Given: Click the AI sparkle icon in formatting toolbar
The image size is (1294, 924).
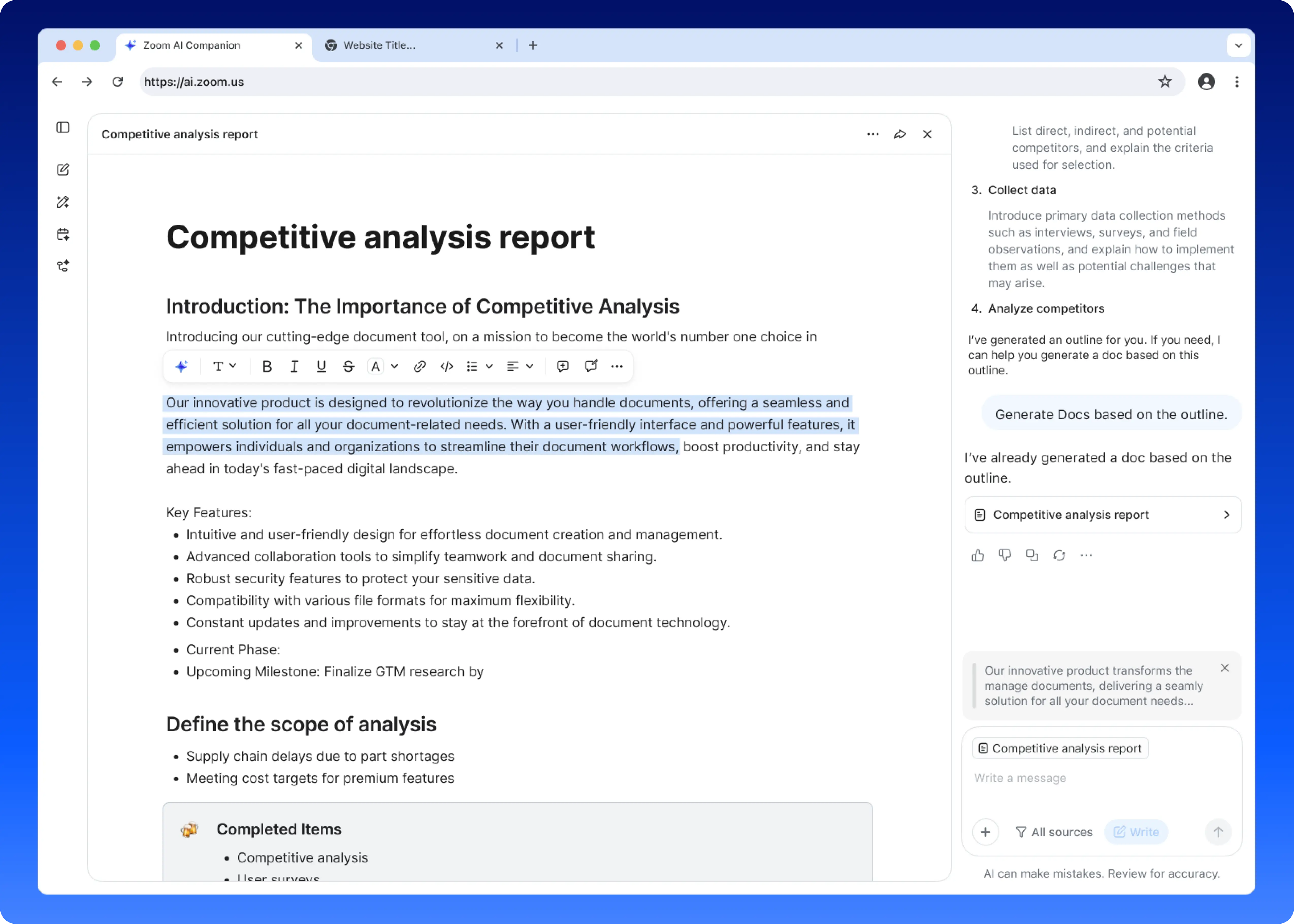Looking at the screenshot, I should 182,366.
